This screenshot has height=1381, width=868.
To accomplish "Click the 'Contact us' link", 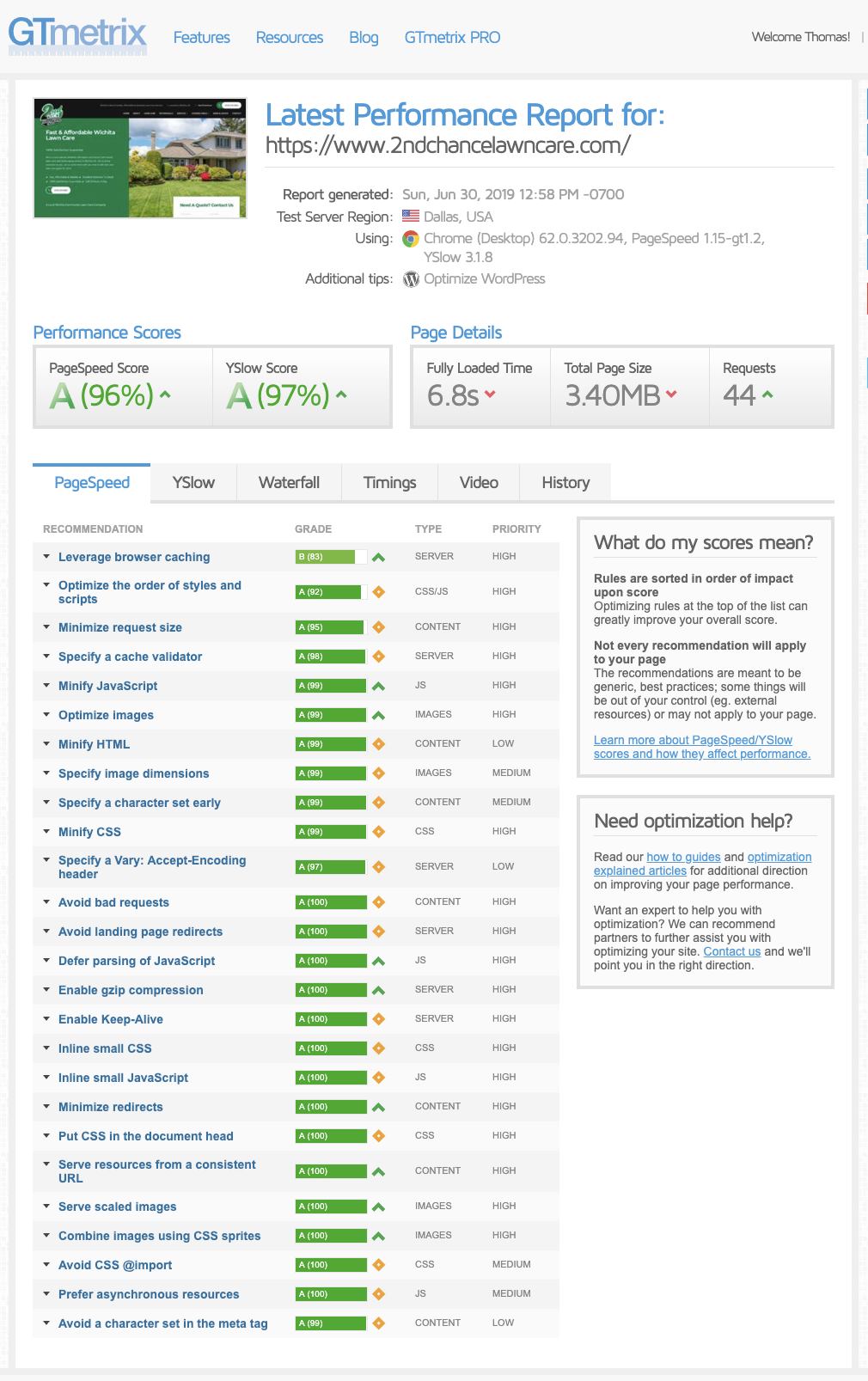I will coord(732,951).
